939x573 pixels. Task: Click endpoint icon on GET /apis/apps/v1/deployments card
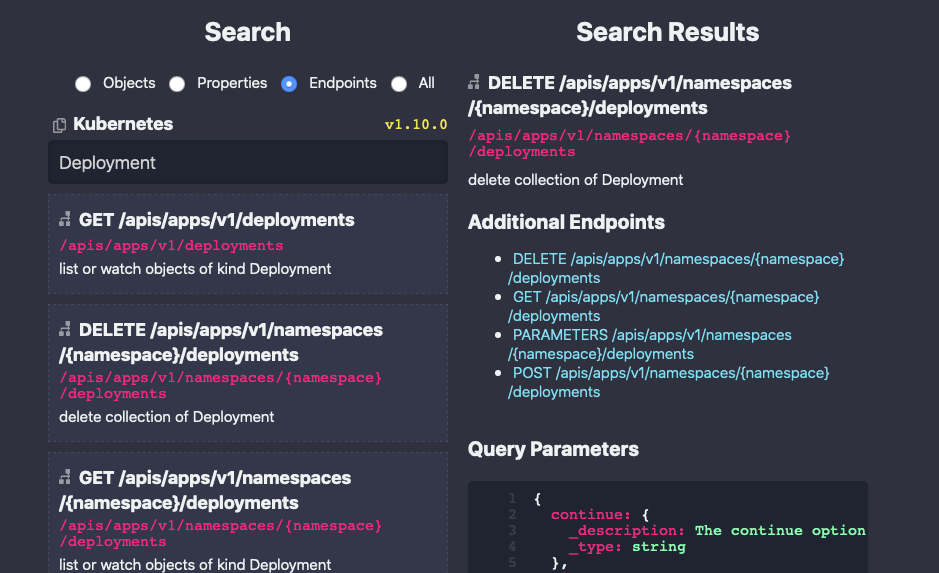coord(65,220)
